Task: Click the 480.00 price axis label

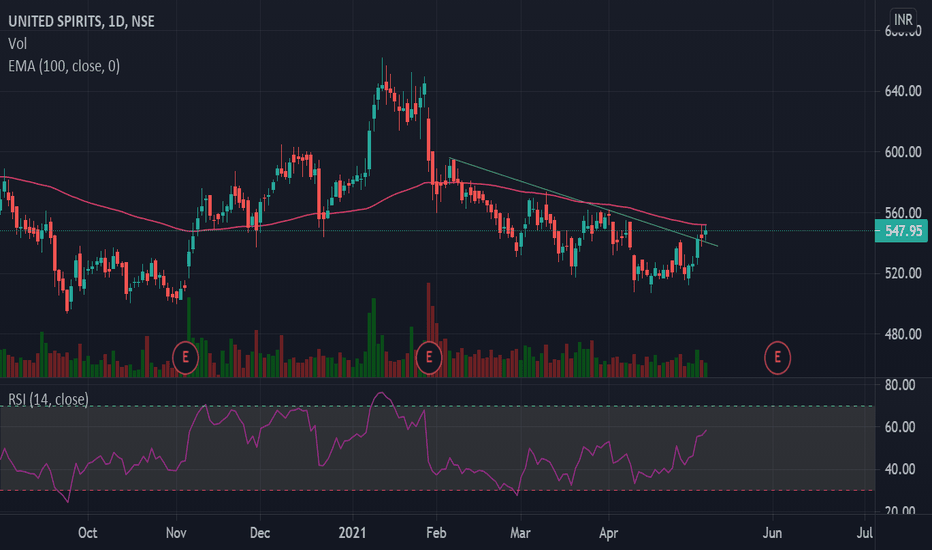Action: point(903,334)
